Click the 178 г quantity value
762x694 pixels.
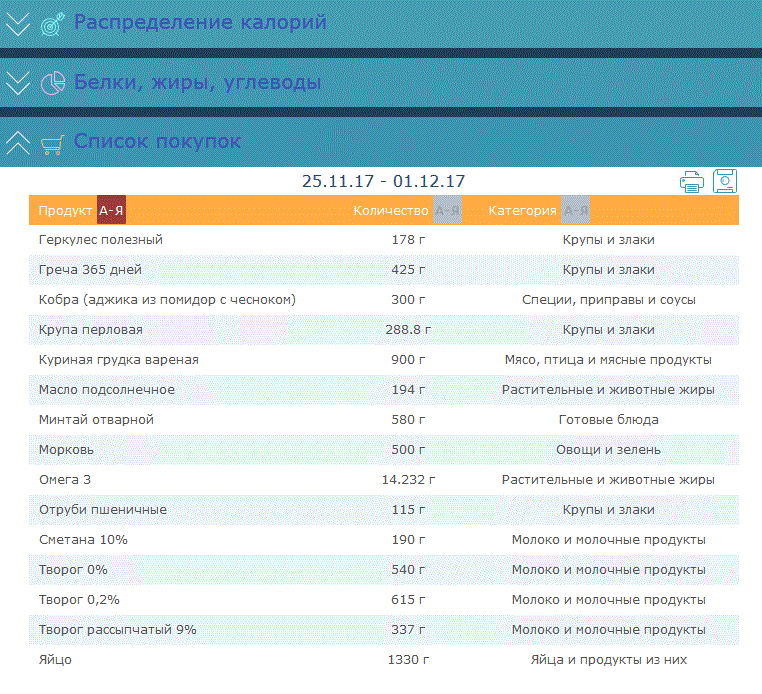click(408, 240)
